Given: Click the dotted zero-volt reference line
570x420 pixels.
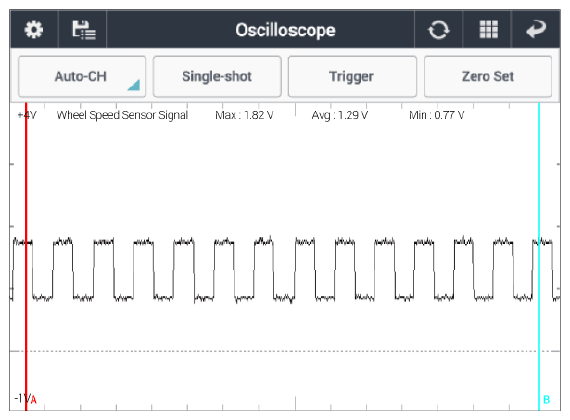Looking at the screenshot, I should pyautogui.click(x=285, y=351).
